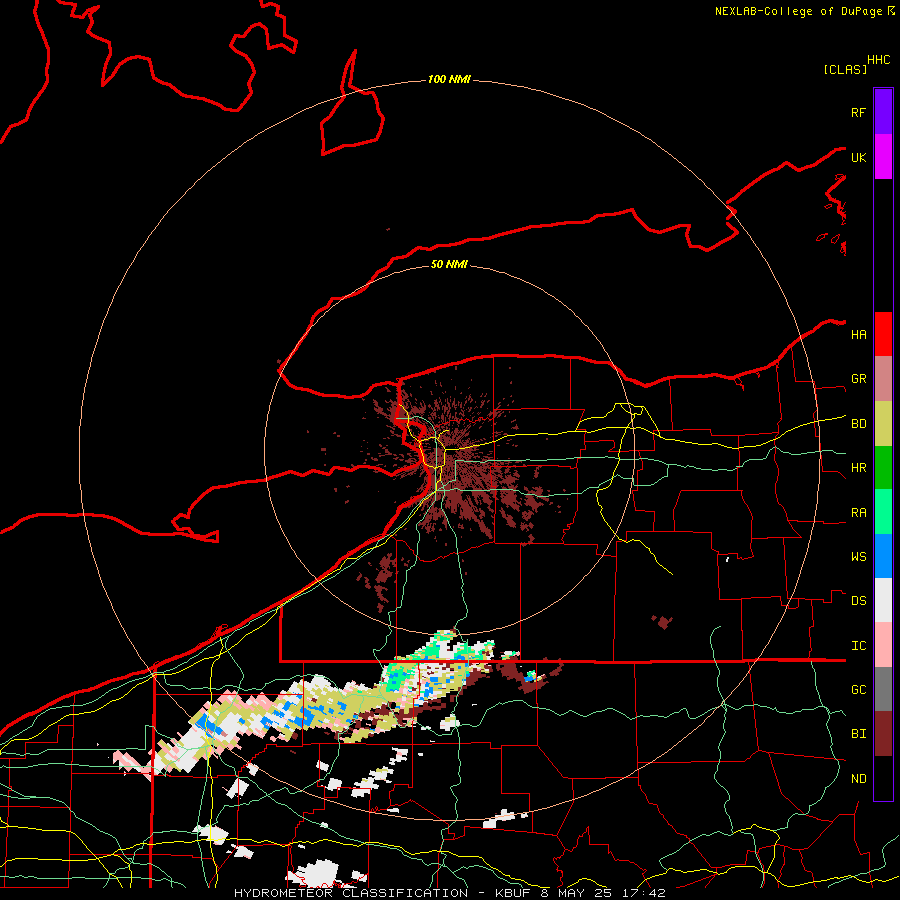Image resolution: width=900 pixels, height=900 pixels.
Task: Click the 'UK' legend label
Action: click(x=858, y=157)
